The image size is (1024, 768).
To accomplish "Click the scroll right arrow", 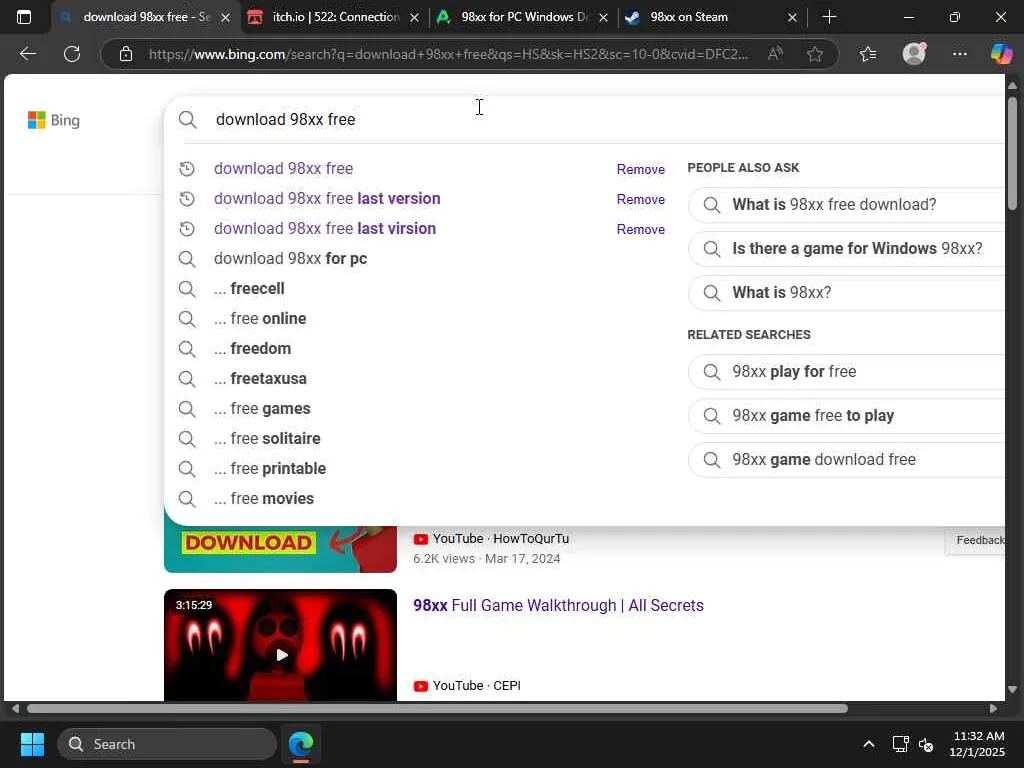I will [993, 709].
